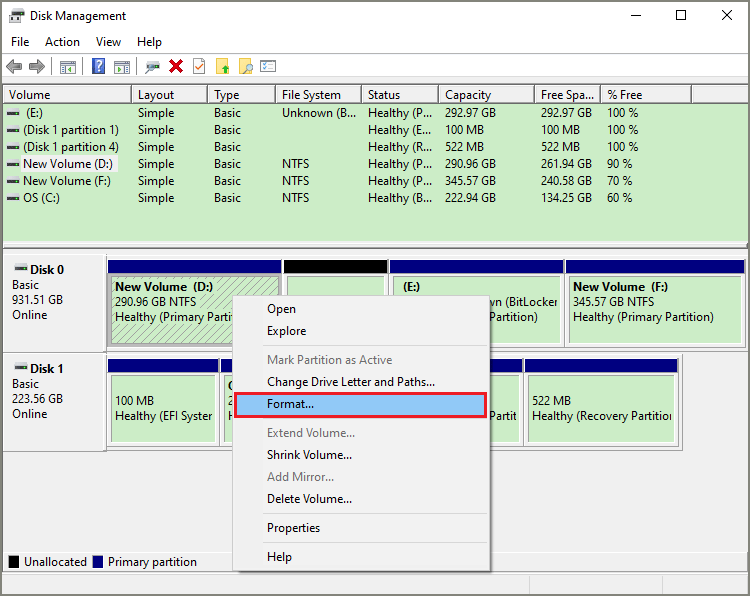750x596 pixels.
Task: Click the Unknown (B... file system cell
Action: 319,113
